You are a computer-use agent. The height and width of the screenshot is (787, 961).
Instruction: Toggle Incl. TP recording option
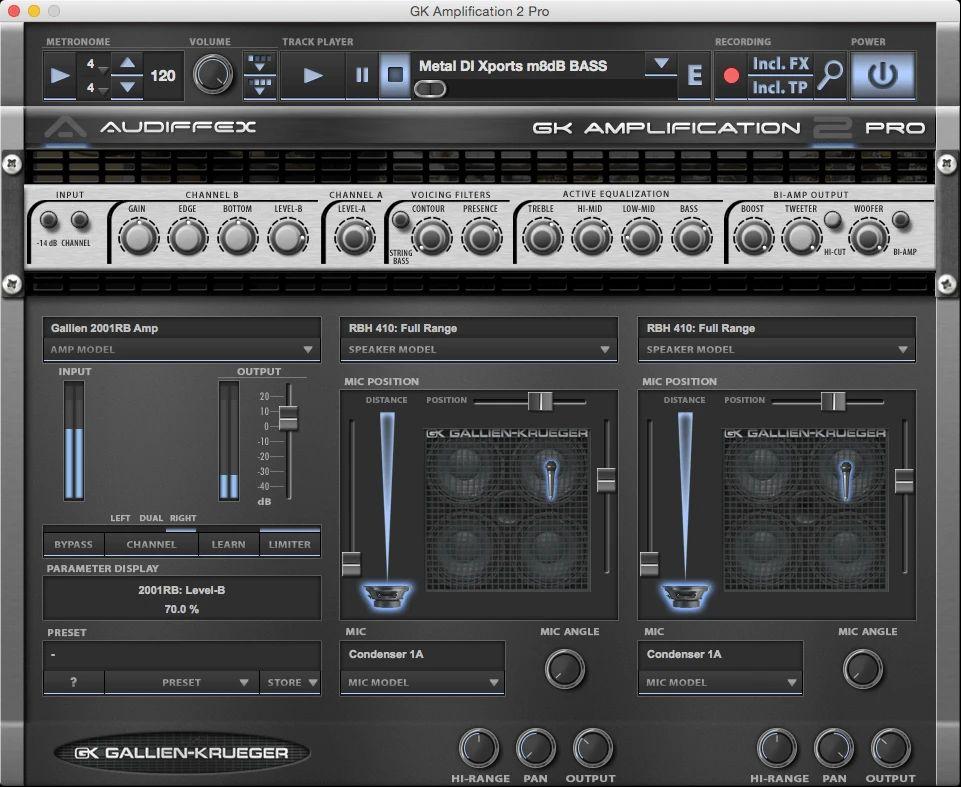pos(780,87)
